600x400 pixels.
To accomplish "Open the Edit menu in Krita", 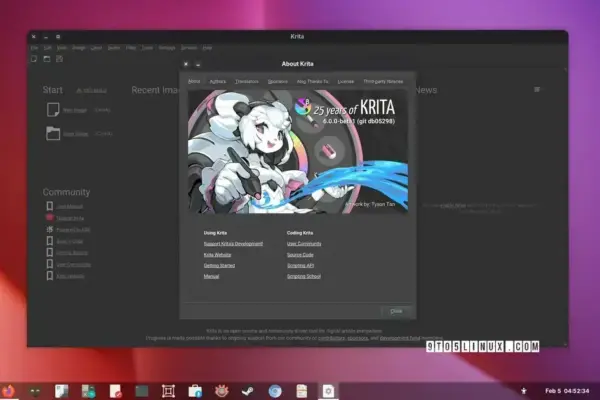I will point(47,48).
